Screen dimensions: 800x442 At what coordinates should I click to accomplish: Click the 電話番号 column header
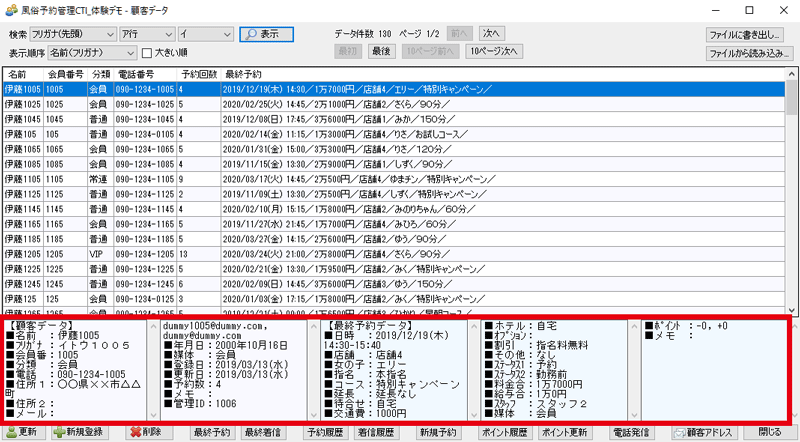pos(136,74)
